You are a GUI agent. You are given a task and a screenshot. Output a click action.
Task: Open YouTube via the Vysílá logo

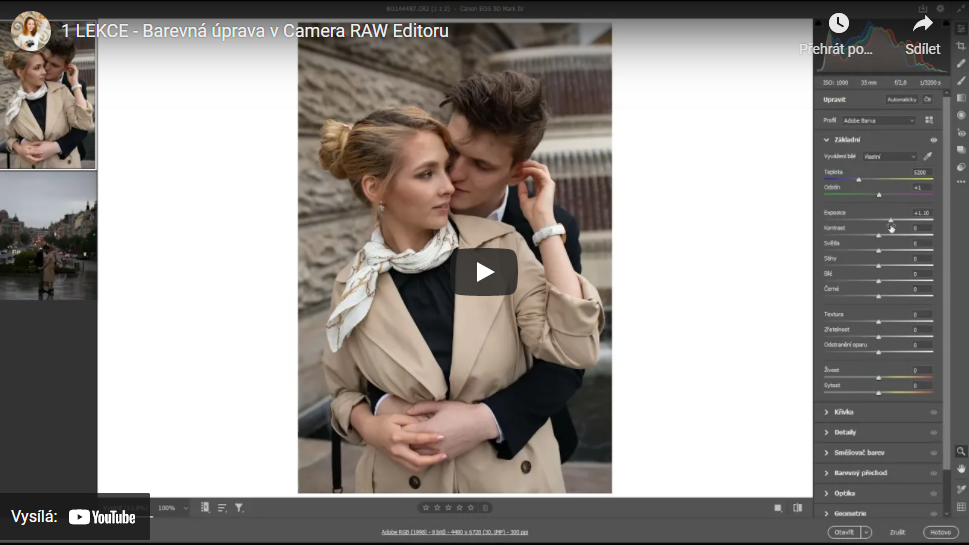(102, 517)
